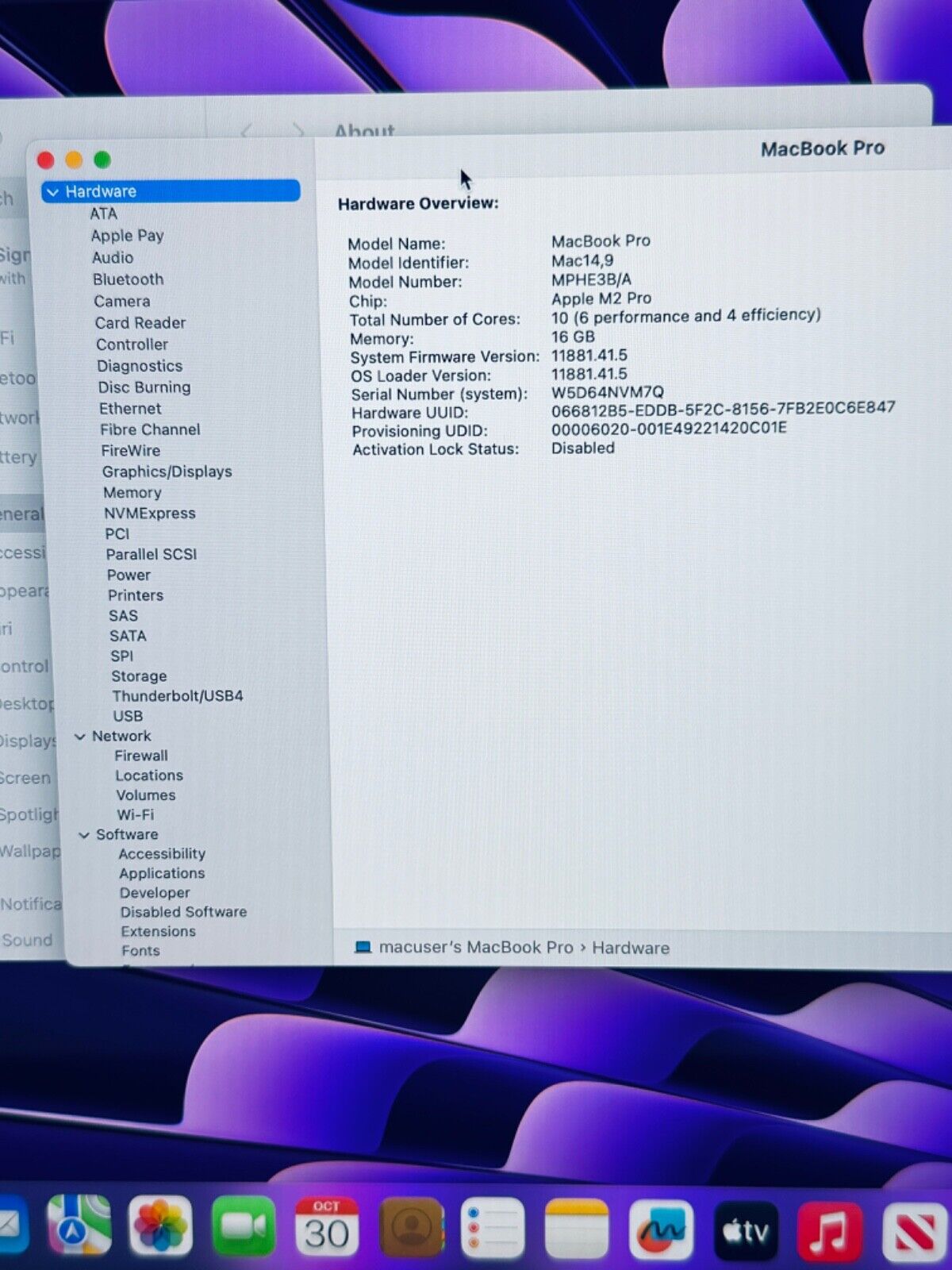The width and height of the screenshot is (952, 1270).
Task: Select Accessibility under Software
Action: point(162,854)
